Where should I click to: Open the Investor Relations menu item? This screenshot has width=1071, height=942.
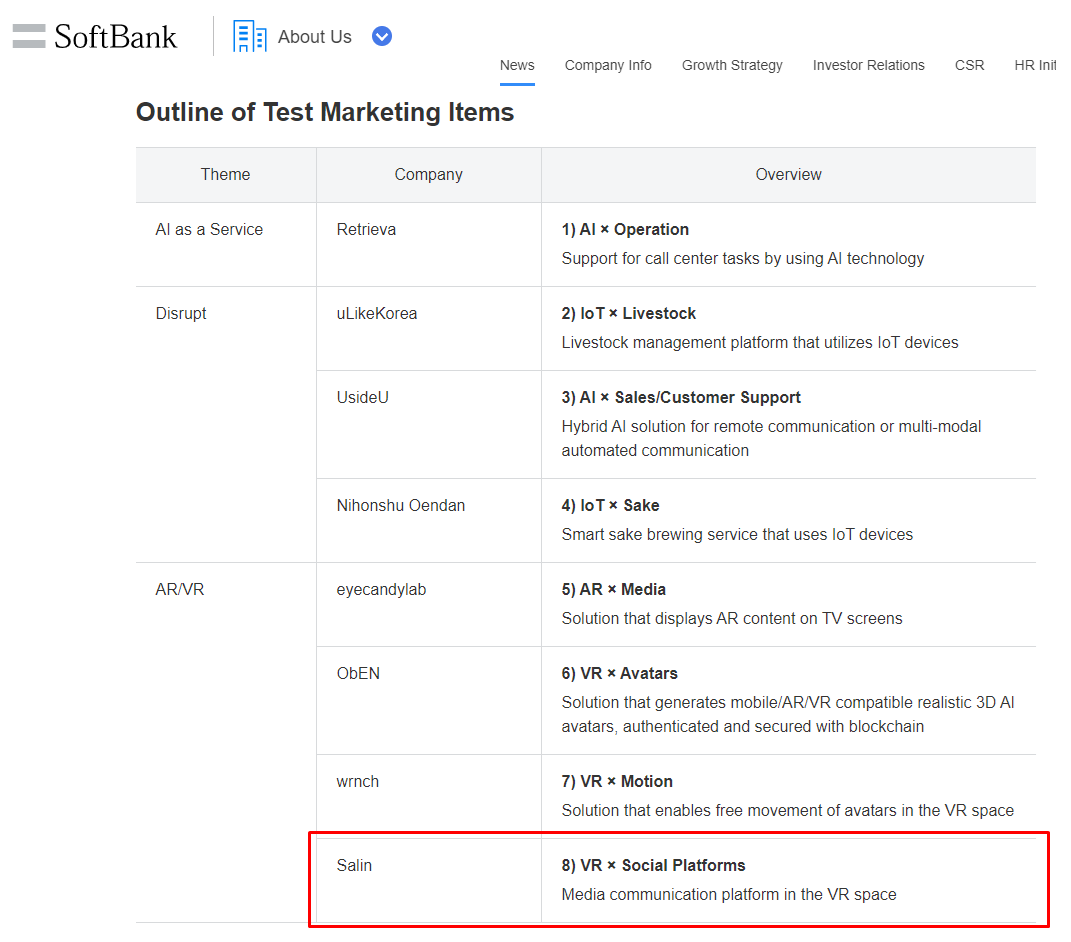point(869,66)
